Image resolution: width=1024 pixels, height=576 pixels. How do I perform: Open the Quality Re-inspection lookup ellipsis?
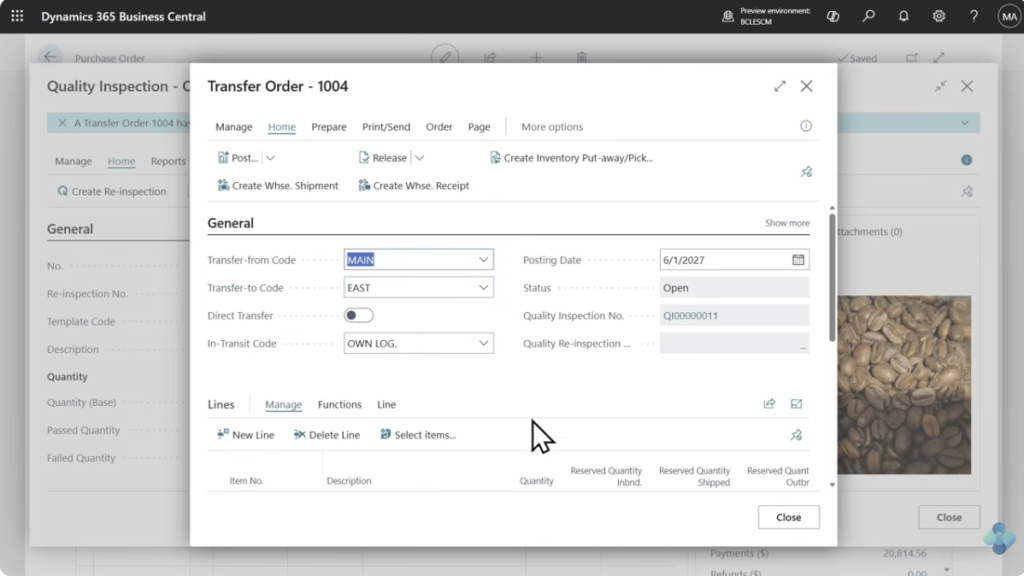pyautogui.click(x=802, y=345)
